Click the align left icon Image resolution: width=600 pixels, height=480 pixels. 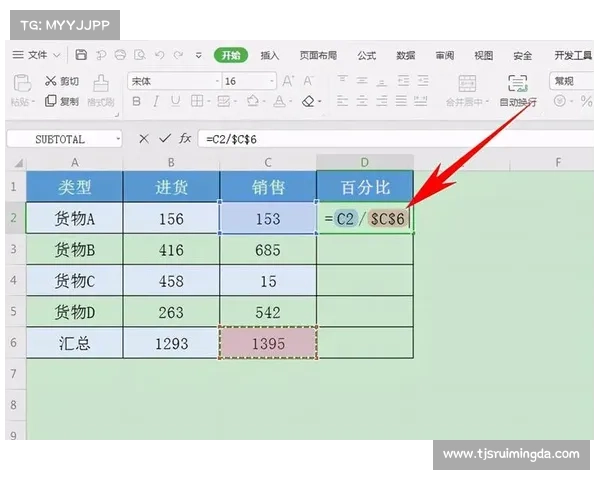click(x=342, y=101)
